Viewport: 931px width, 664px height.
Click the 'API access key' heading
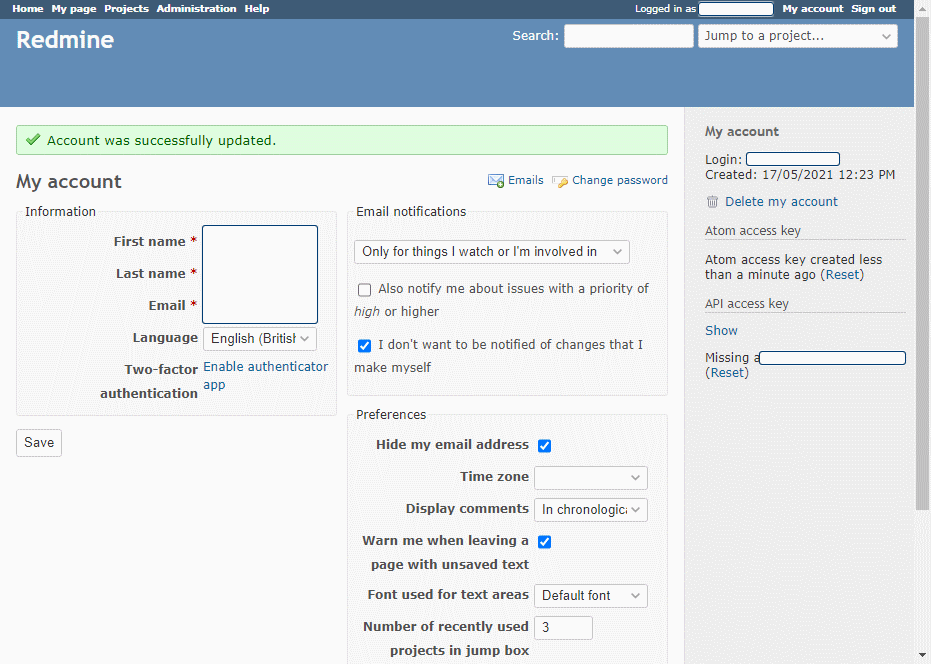pyautogui.click(x=747, y=304)
